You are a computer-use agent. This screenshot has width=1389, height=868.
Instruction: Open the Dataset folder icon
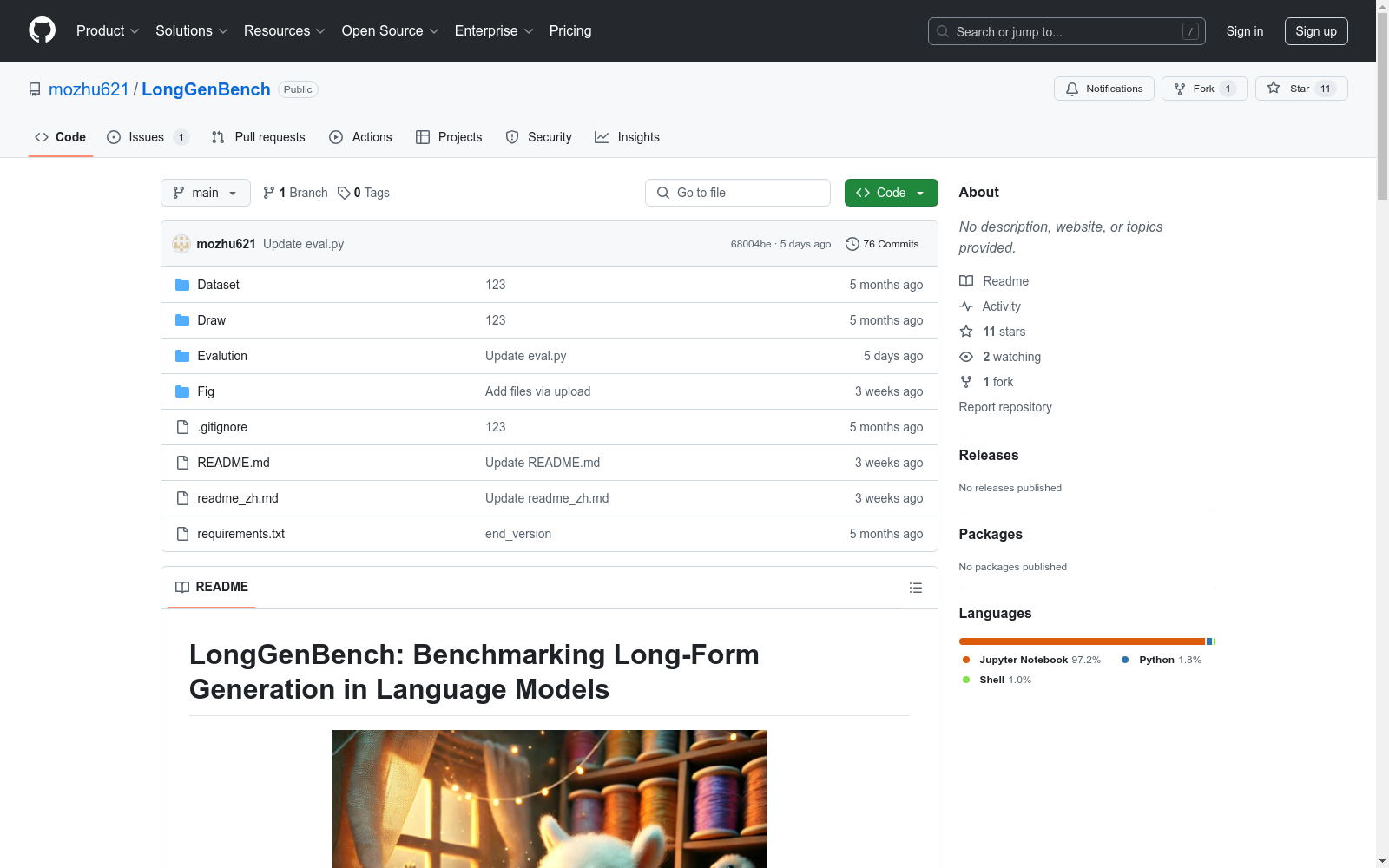pos(182,285)
